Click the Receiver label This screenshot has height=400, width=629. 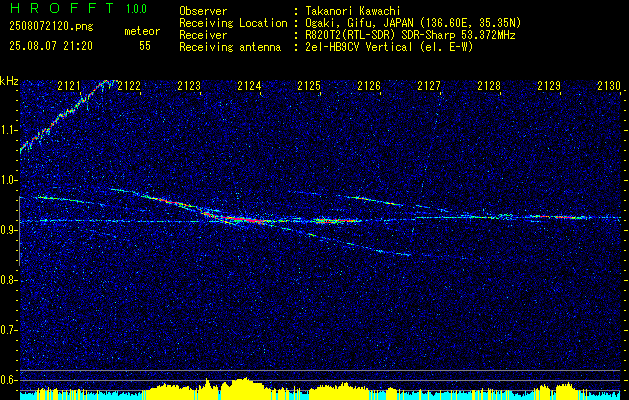[x=203, y=35]
